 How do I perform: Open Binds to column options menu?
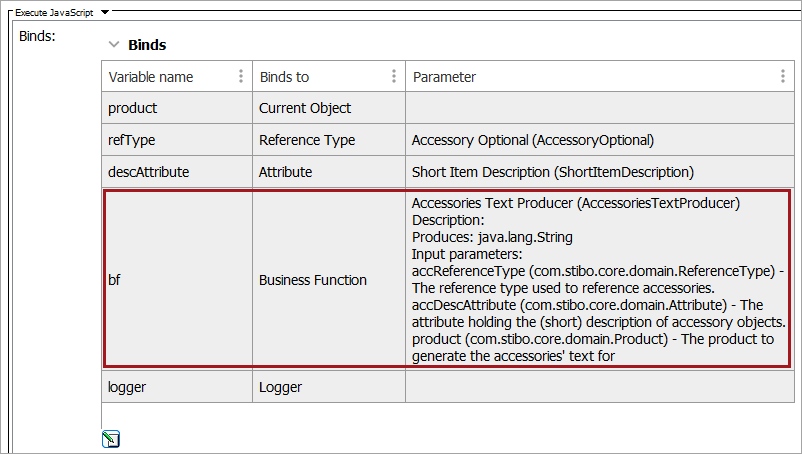(x=394, y=77)
